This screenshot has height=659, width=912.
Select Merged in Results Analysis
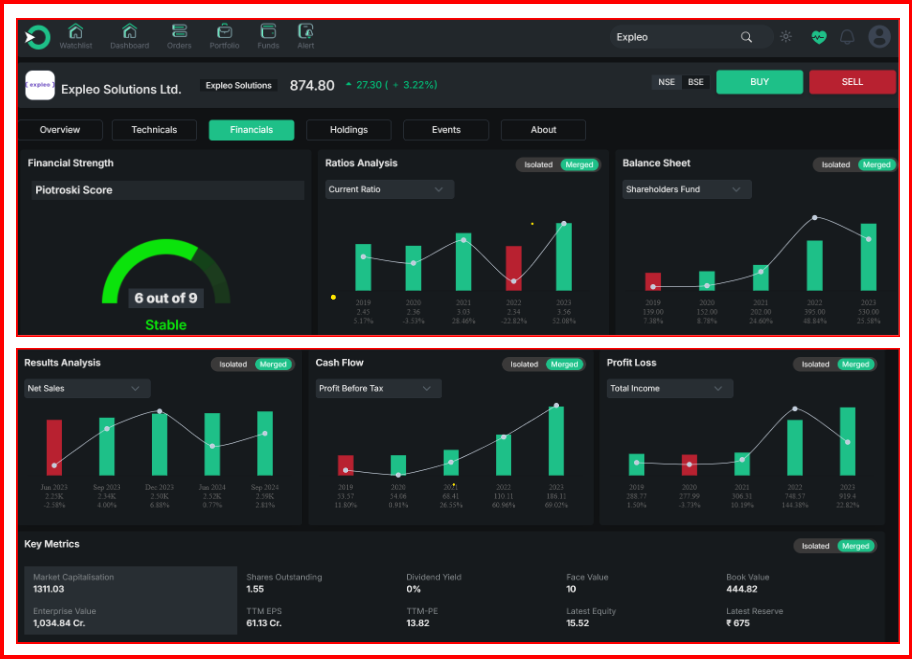(x=273, y=365)
